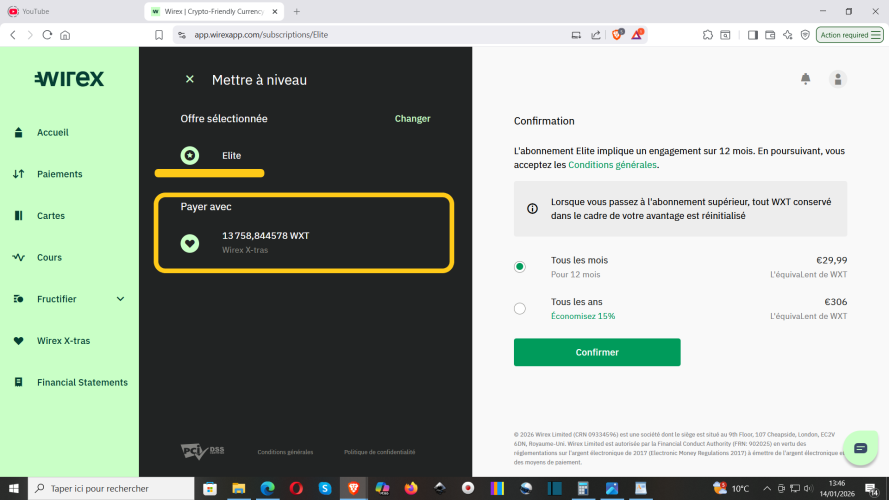Screen dimensions: 889x500
Task: Open the chat support bubble
Action: tap(860, 448)
